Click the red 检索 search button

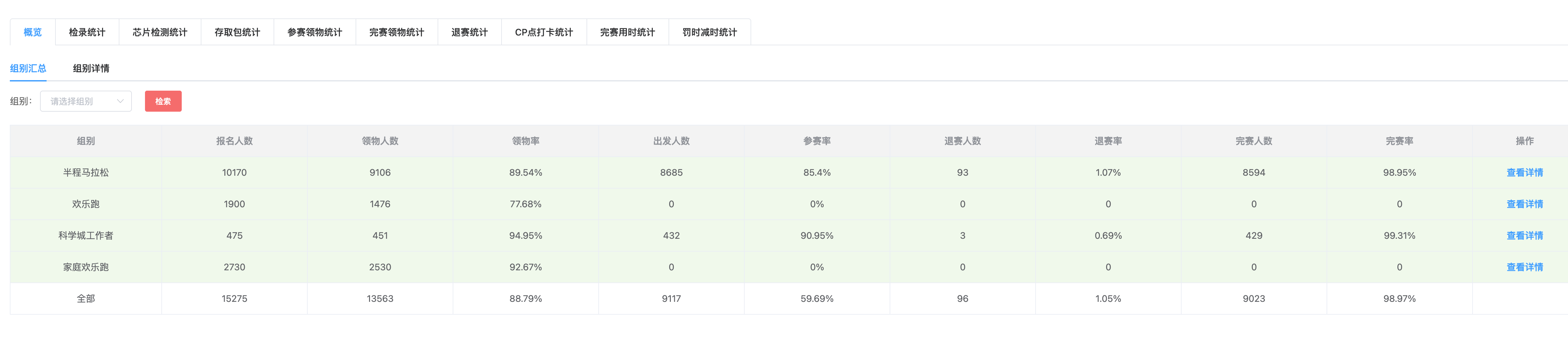click(x=162, y=101)
